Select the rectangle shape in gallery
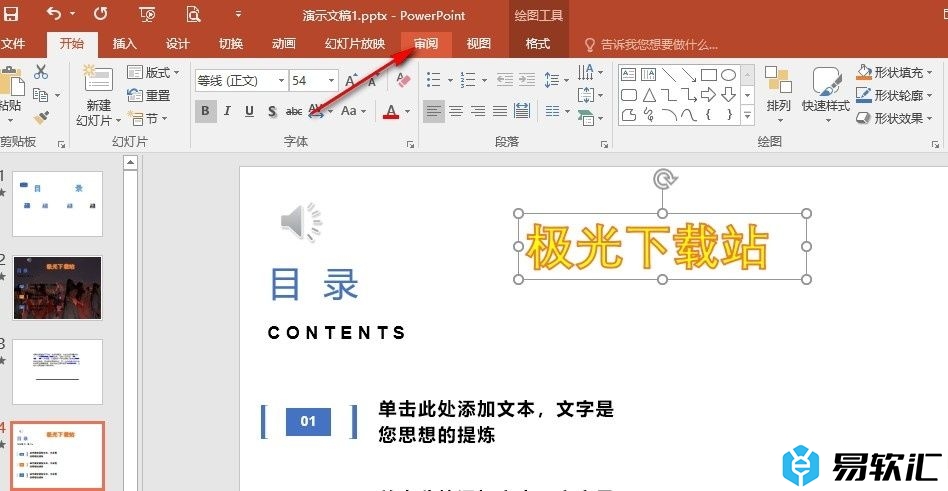 709,75
